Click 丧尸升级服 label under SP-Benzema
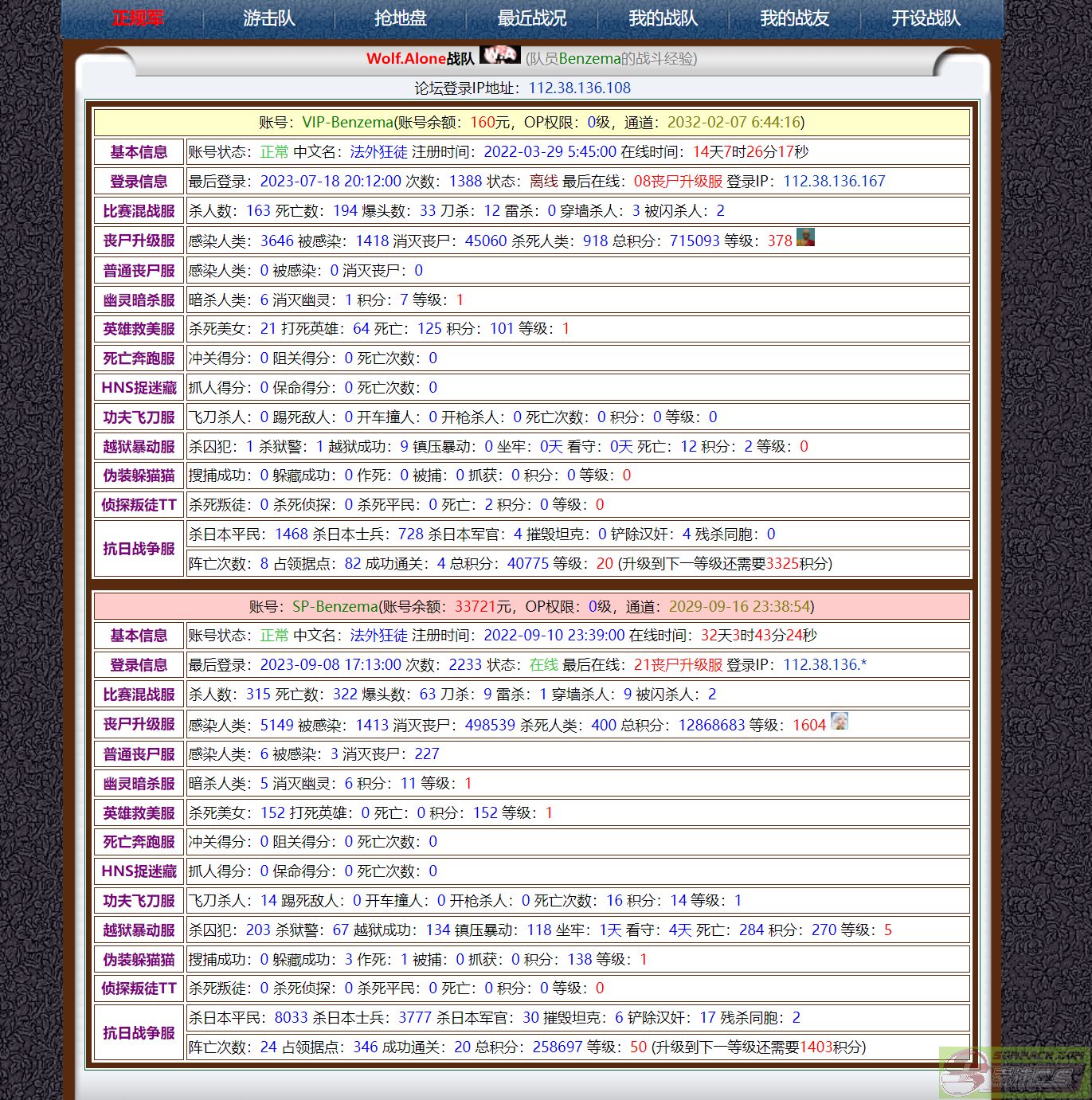1092x1100 pixels. 139,724
